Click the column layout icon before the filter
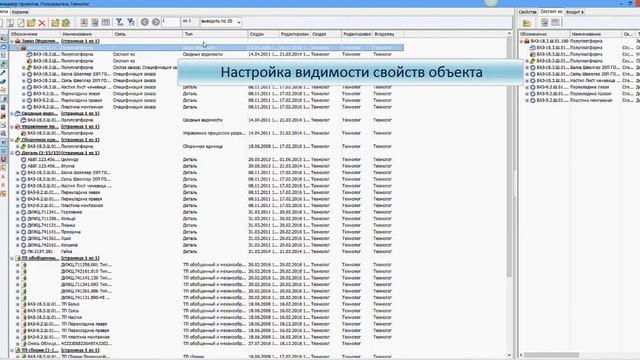 coord(105,22)
